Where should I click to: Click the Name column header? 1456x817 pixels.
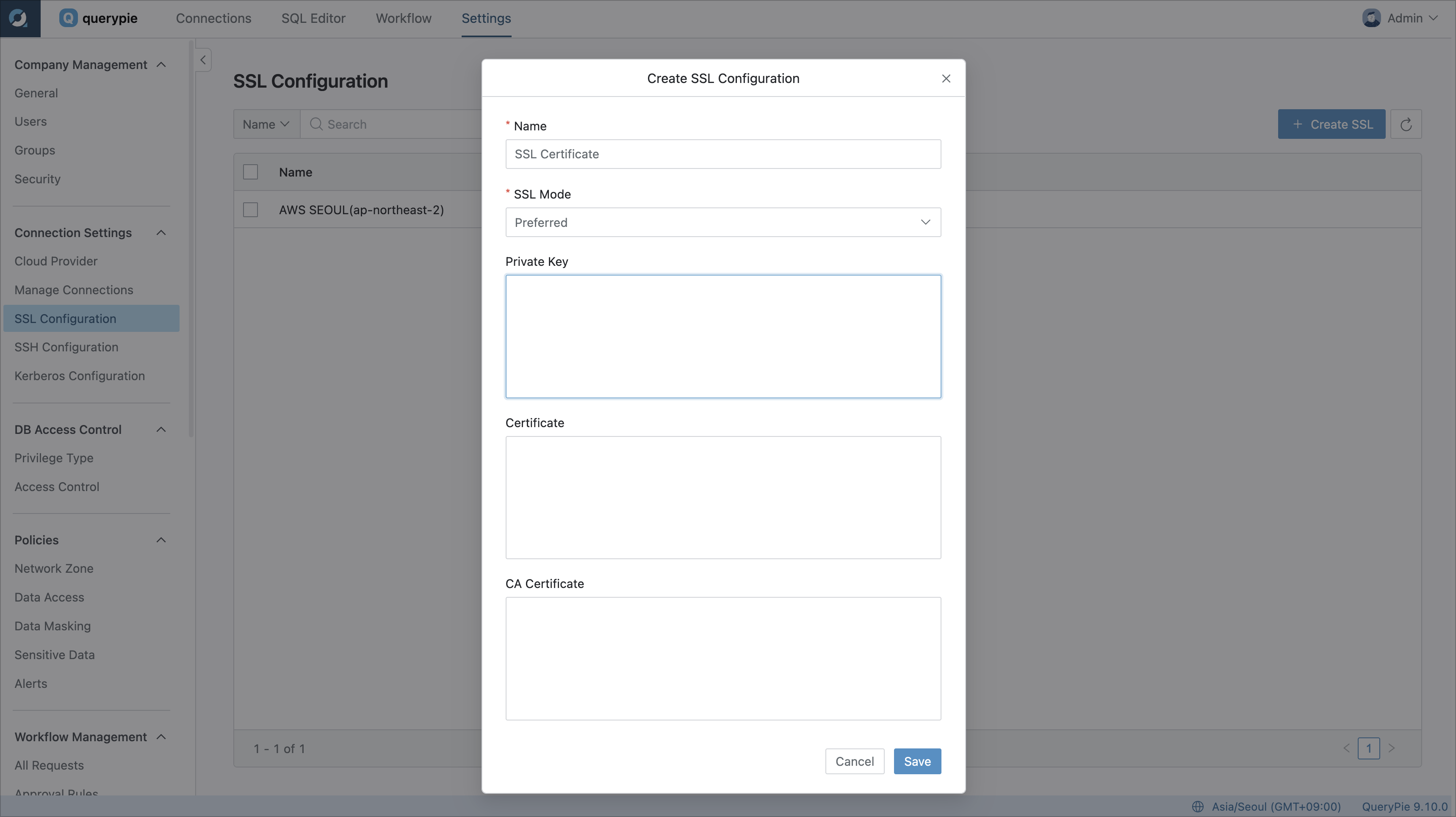pos(295,172)
